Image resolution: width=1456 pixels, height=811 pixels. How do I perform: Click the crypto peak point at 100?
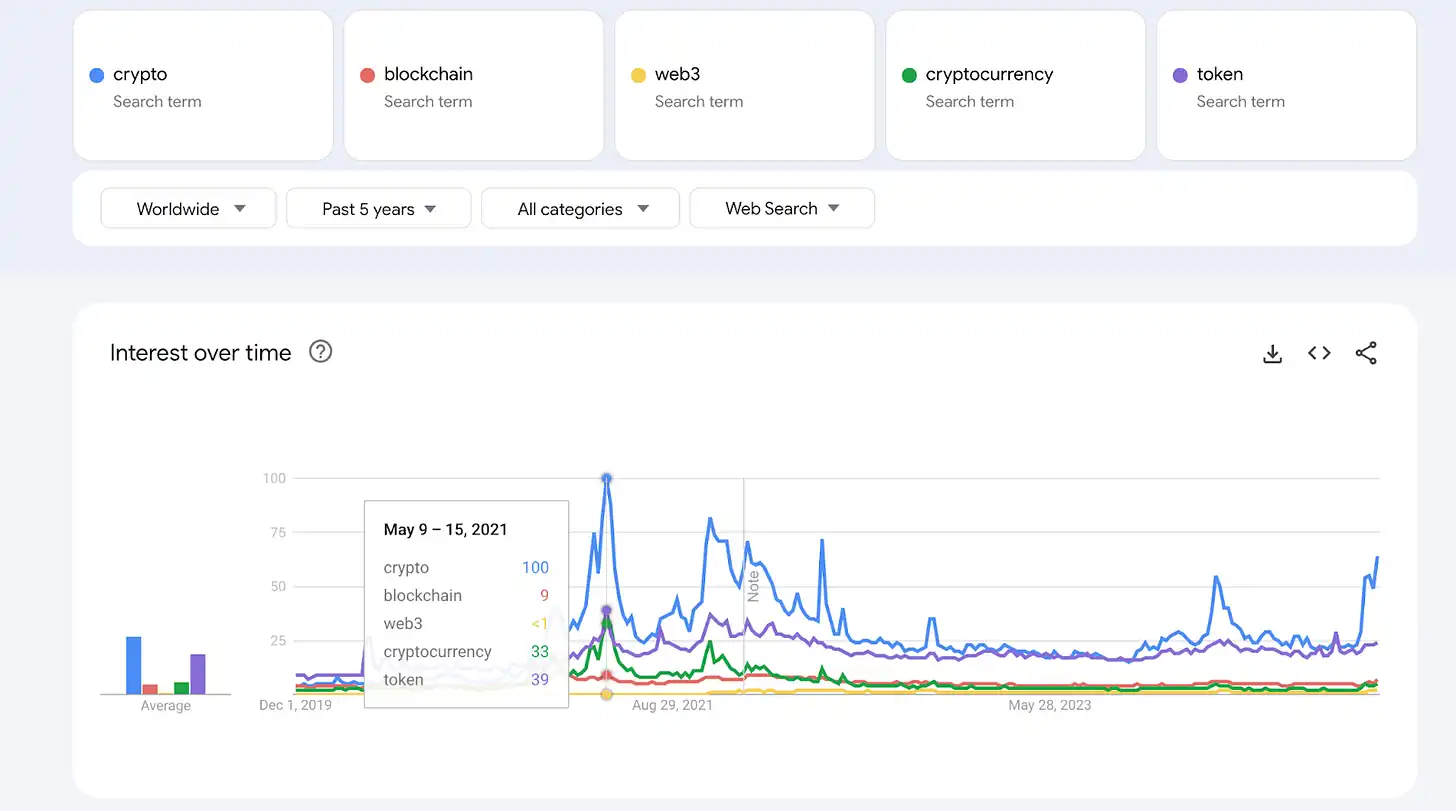[x=606, y=479]
